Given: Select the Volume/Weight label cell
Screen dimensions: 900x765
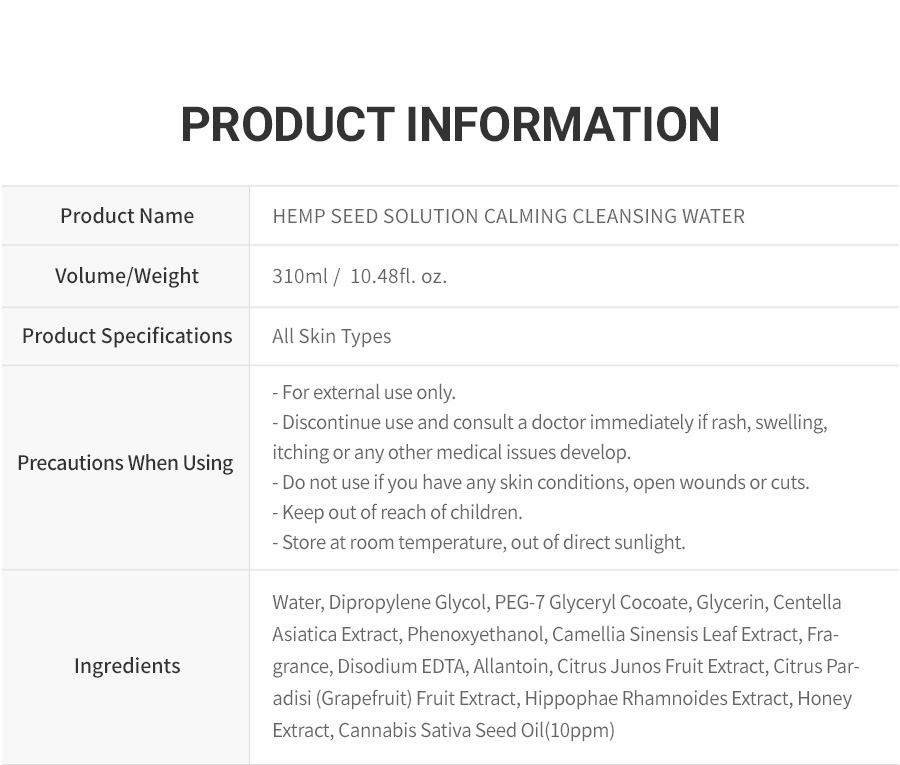Looking at the screenshot, I should tap(126, 276).
